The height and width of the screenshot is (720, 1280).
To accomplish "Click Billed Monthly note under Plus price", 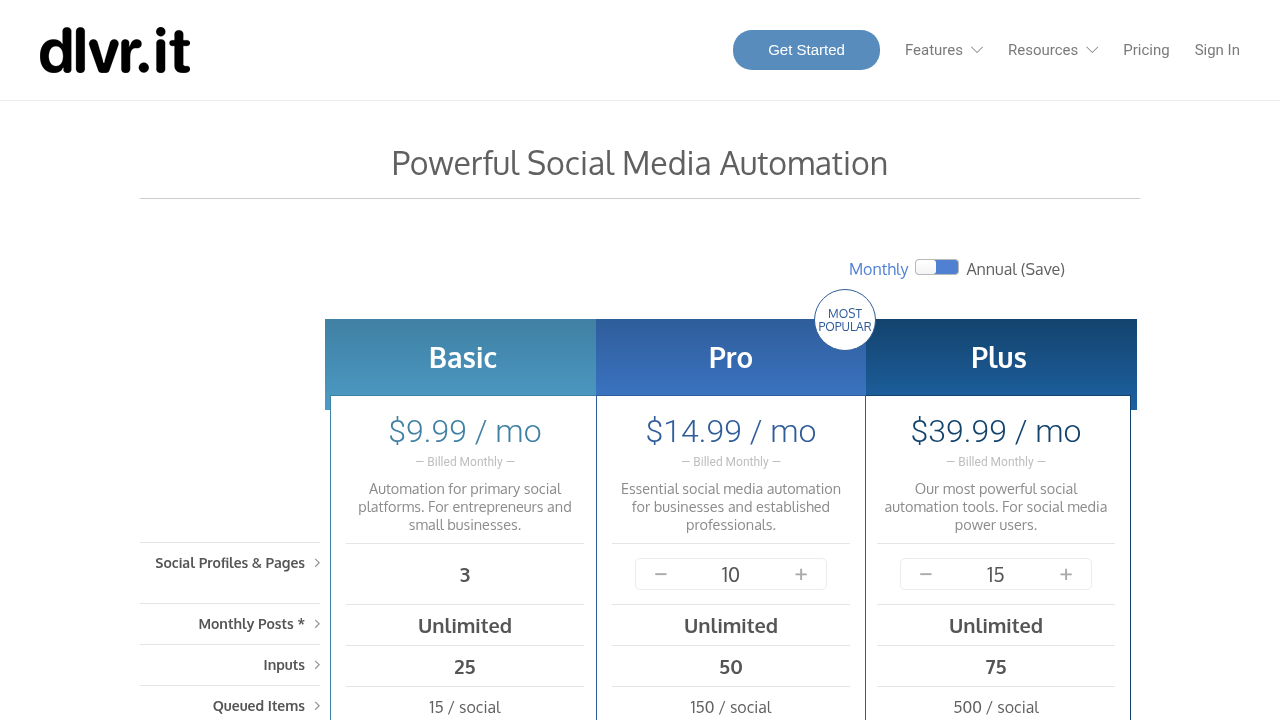I will 996,462.
